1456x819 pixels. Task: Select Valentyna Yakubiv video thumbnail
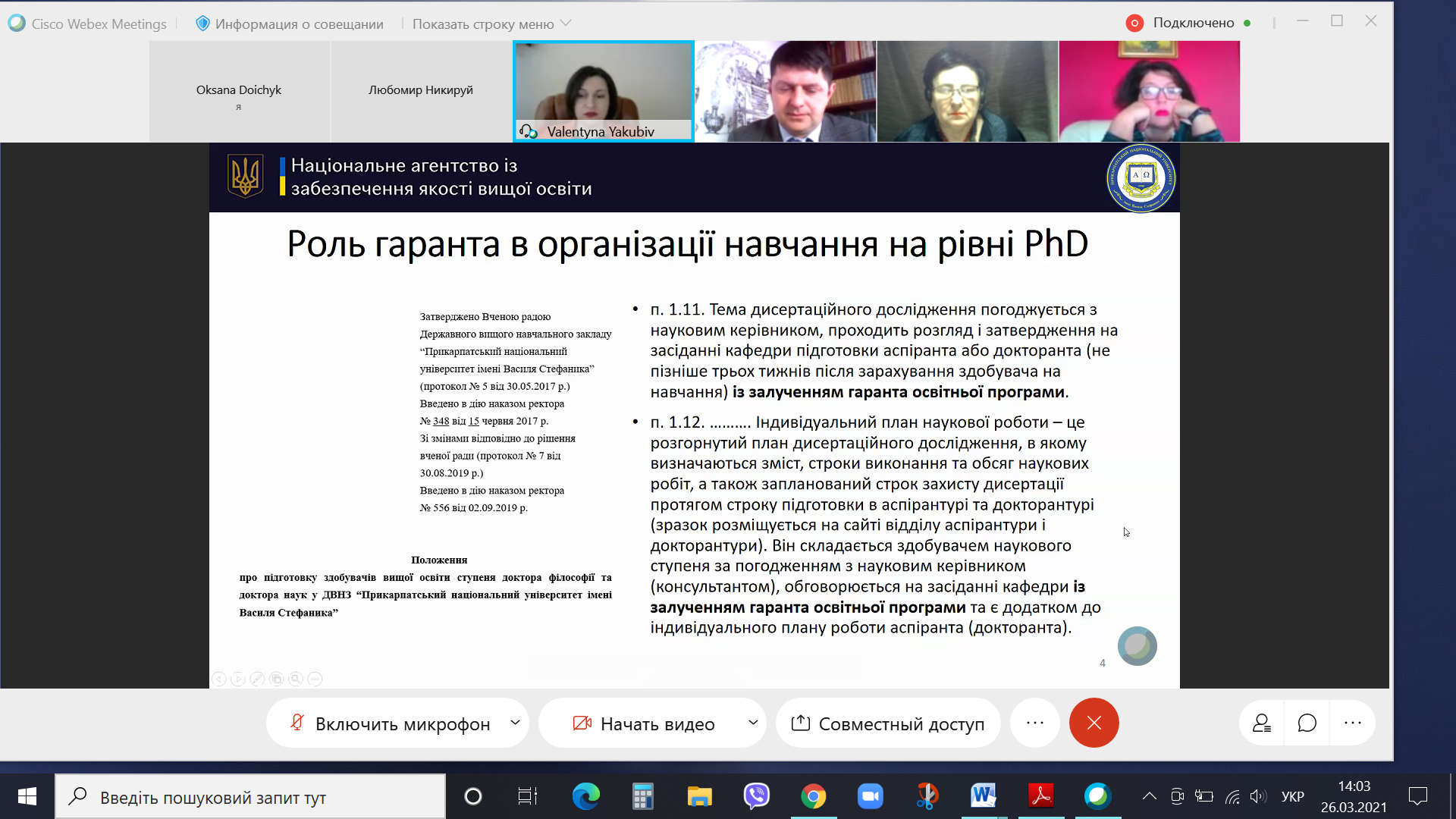click(x=604, y=91)
